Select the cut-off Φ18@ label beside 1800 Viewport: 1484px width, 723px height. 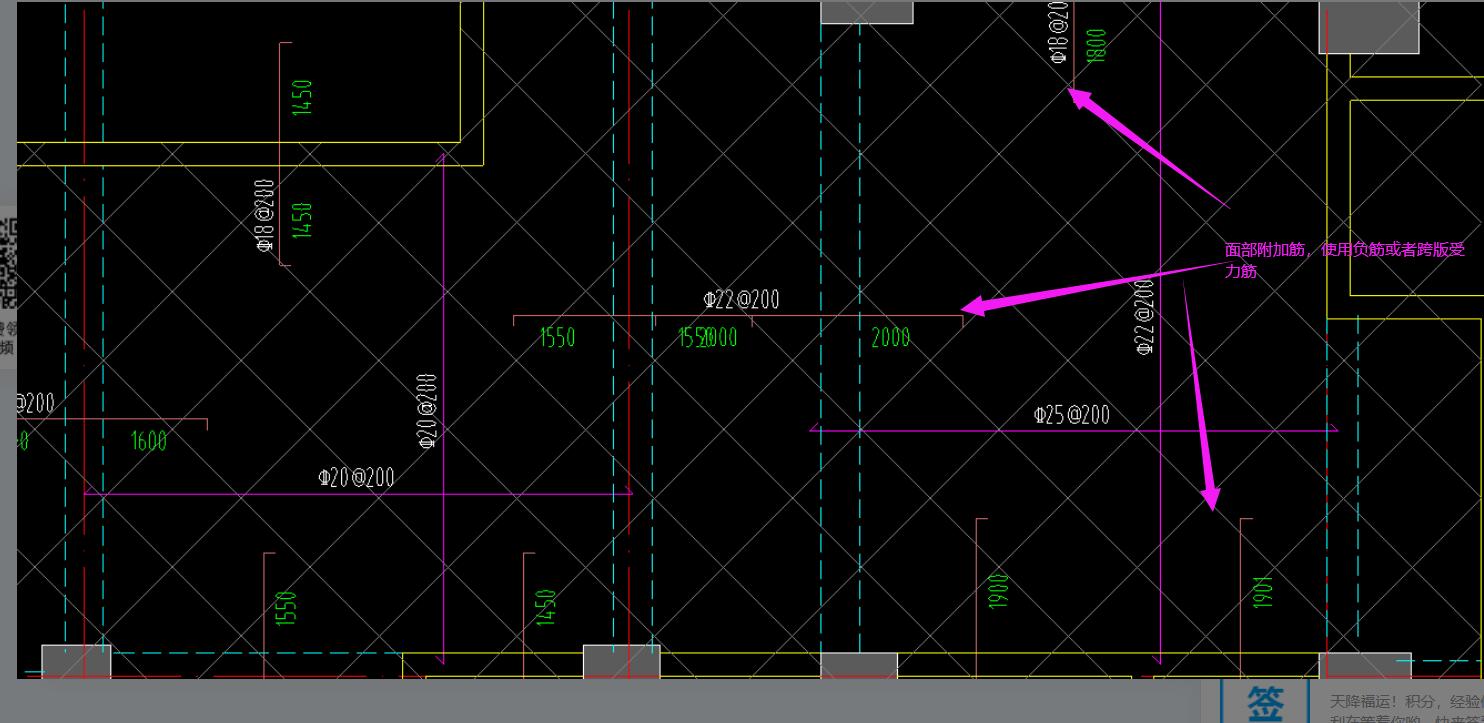[1059, 32]
